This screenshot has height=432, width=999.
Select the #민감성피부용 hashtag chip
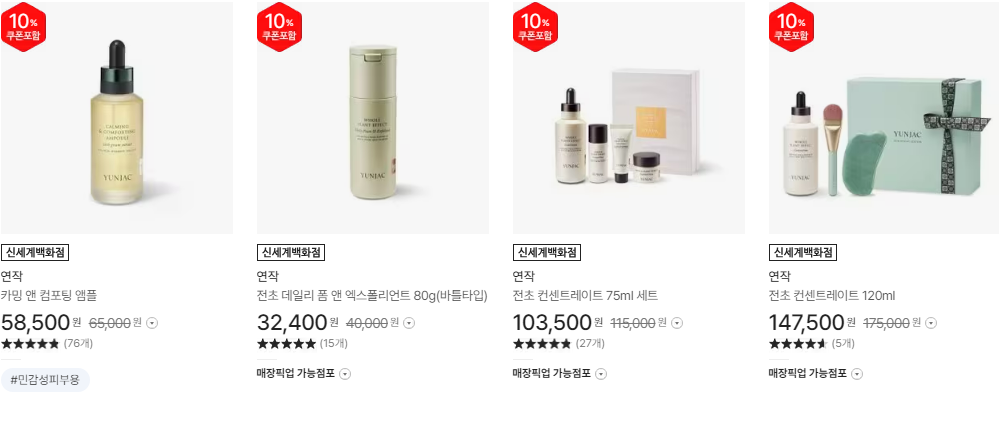click(x=45, y=380)
